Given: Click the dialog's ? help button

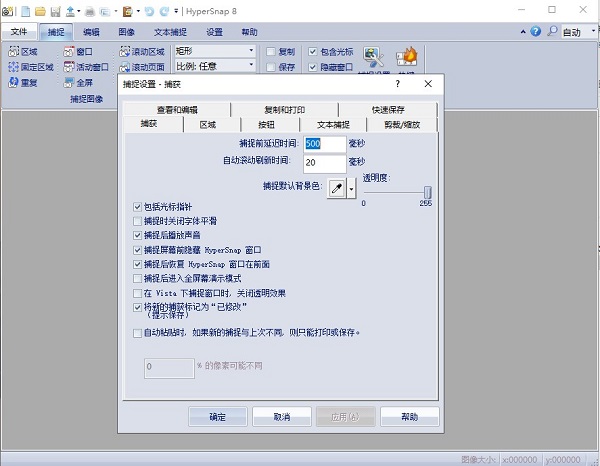Looking at the screenshot, I should tap(398, 84).
